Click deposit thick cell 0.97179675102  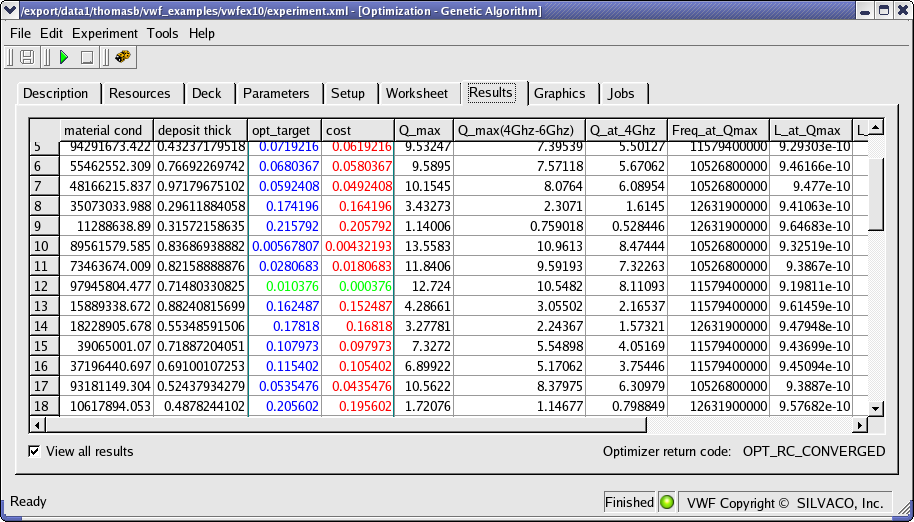[x=201, y=186]
